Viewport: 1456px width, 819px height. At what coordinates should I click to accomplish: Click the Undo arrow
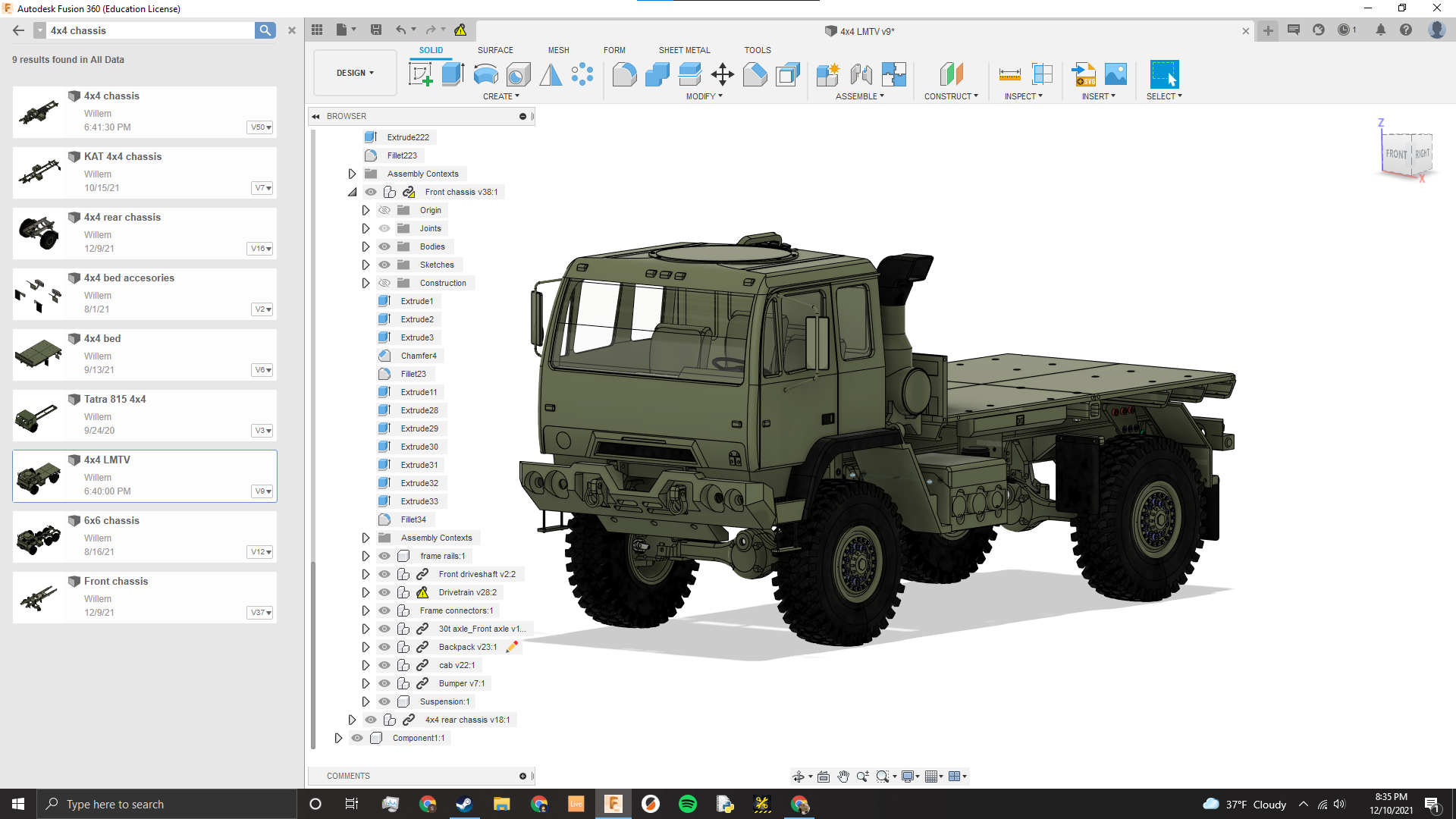(x=400, y=30)
